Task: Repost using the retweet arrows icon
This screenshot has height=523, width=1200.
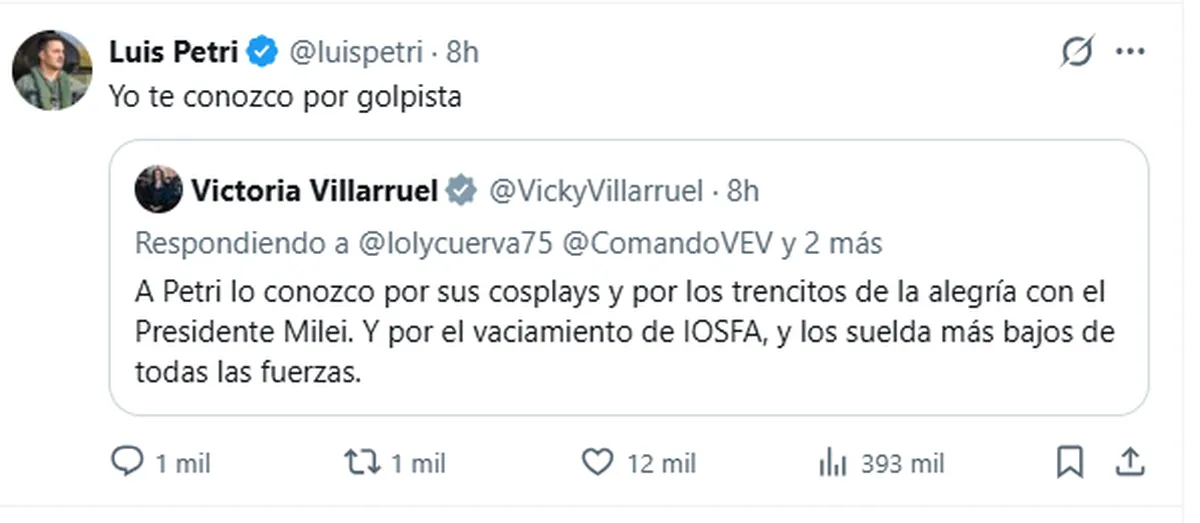Action: [x=361, y=462]
